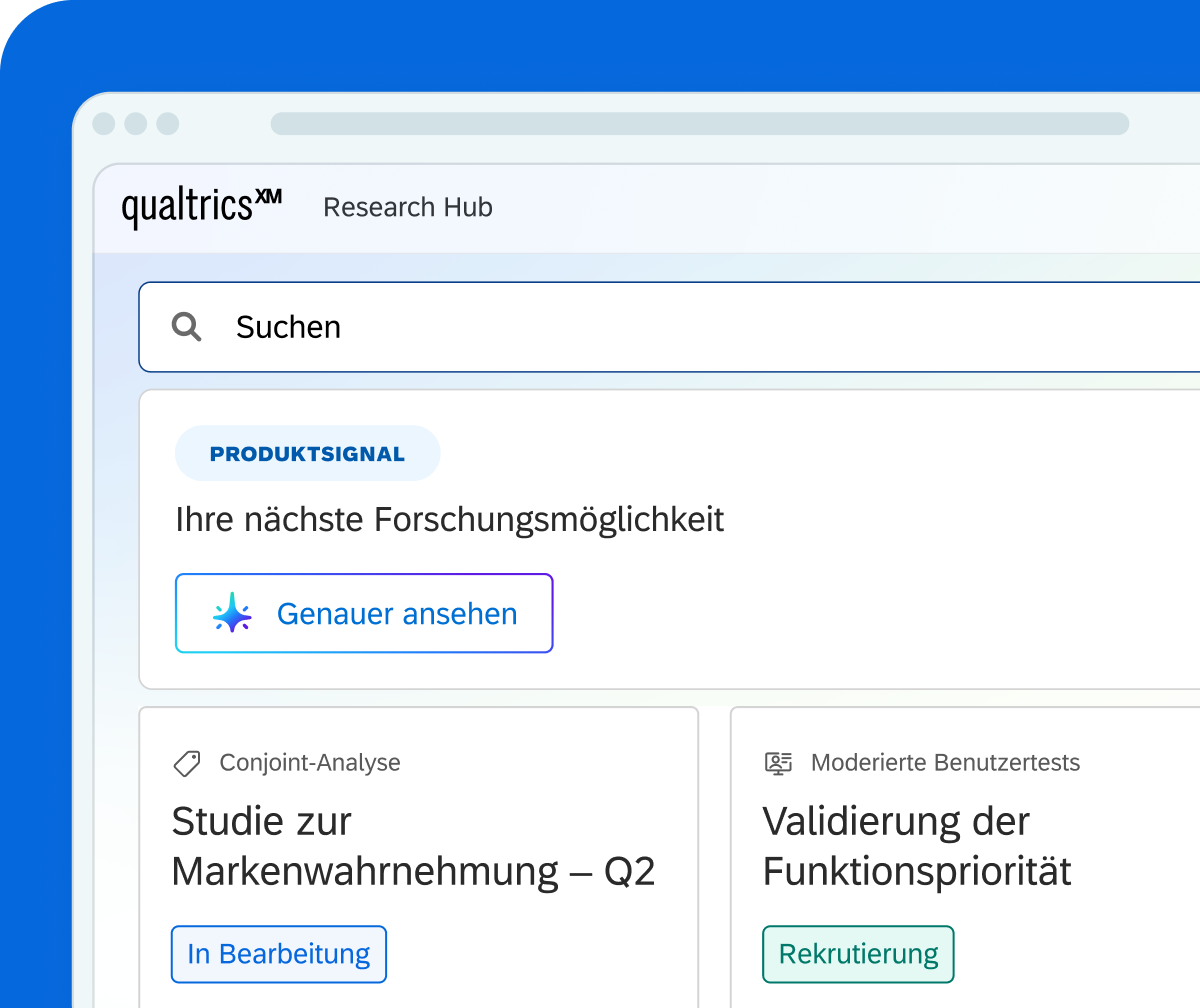
Task: Select the PRODUKTSIGNAL badge
Action: coord(307,454)
